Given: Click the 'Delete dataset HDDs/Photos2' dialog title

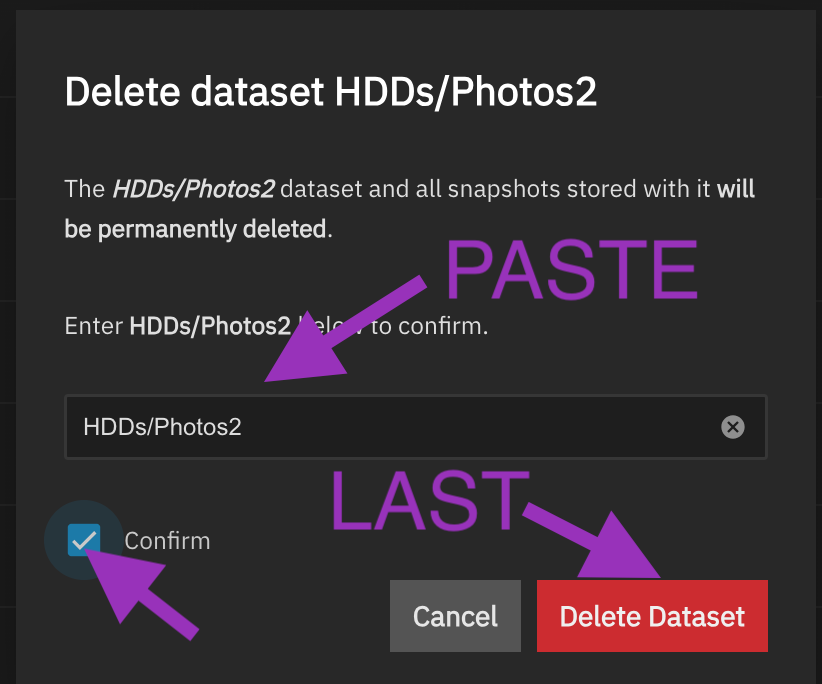Looking at the screenshot, I should click(330, 92).
